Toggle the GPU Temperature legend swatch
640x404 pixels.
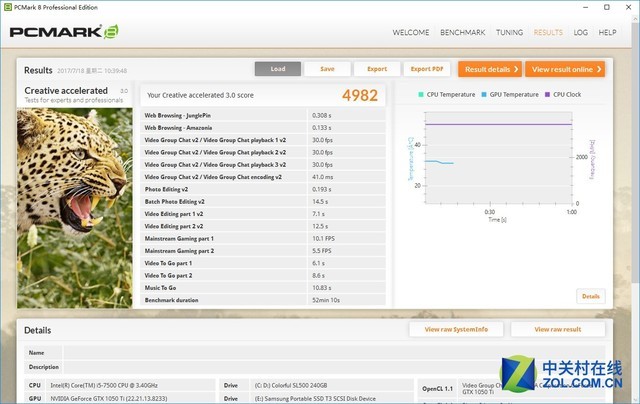pyautogui.click(x=484, y=95)
